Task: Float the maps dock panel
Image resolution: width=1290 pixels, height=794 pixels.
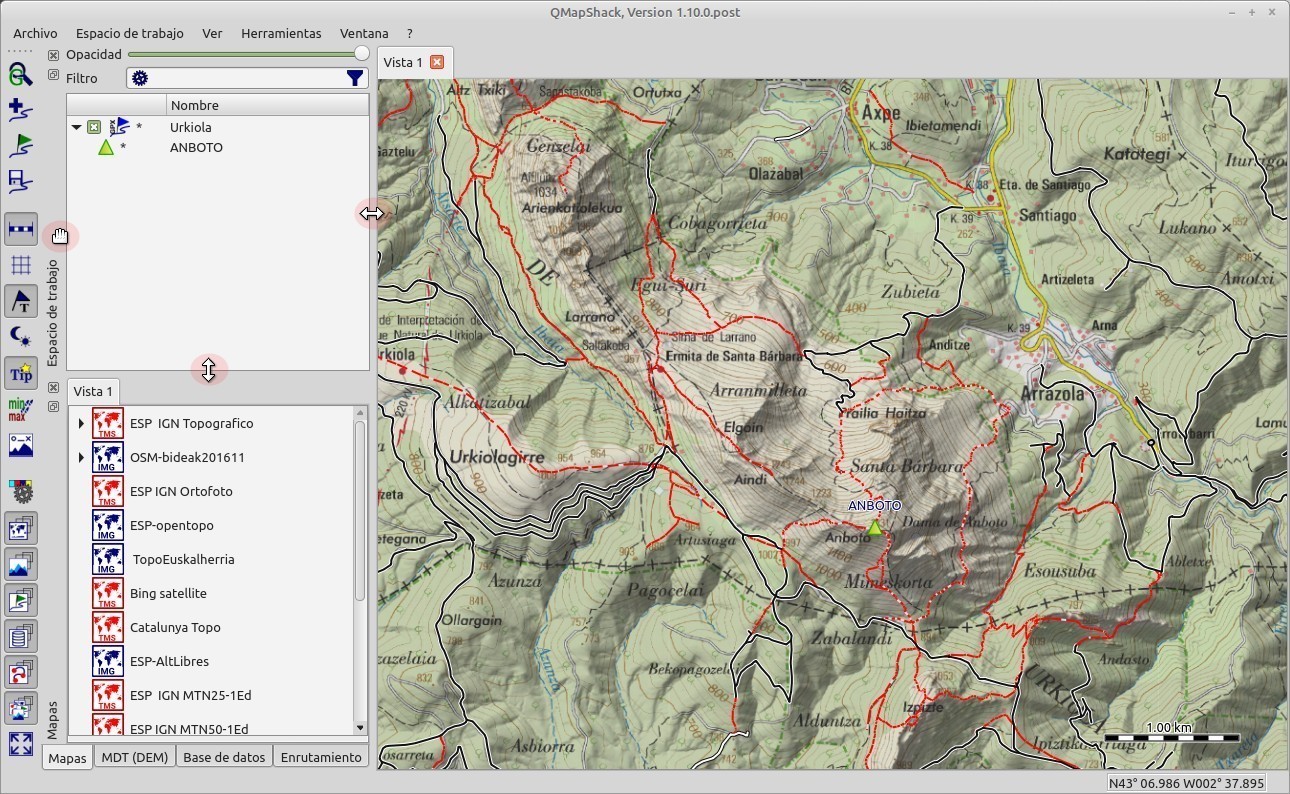Action: pos(54,406)
